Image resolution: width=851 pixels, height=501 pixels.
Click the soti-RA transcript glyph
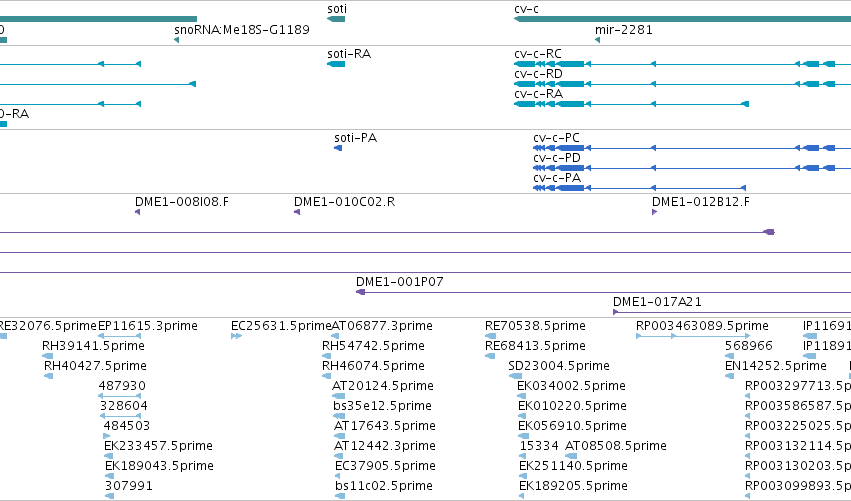tap(336, 64)
